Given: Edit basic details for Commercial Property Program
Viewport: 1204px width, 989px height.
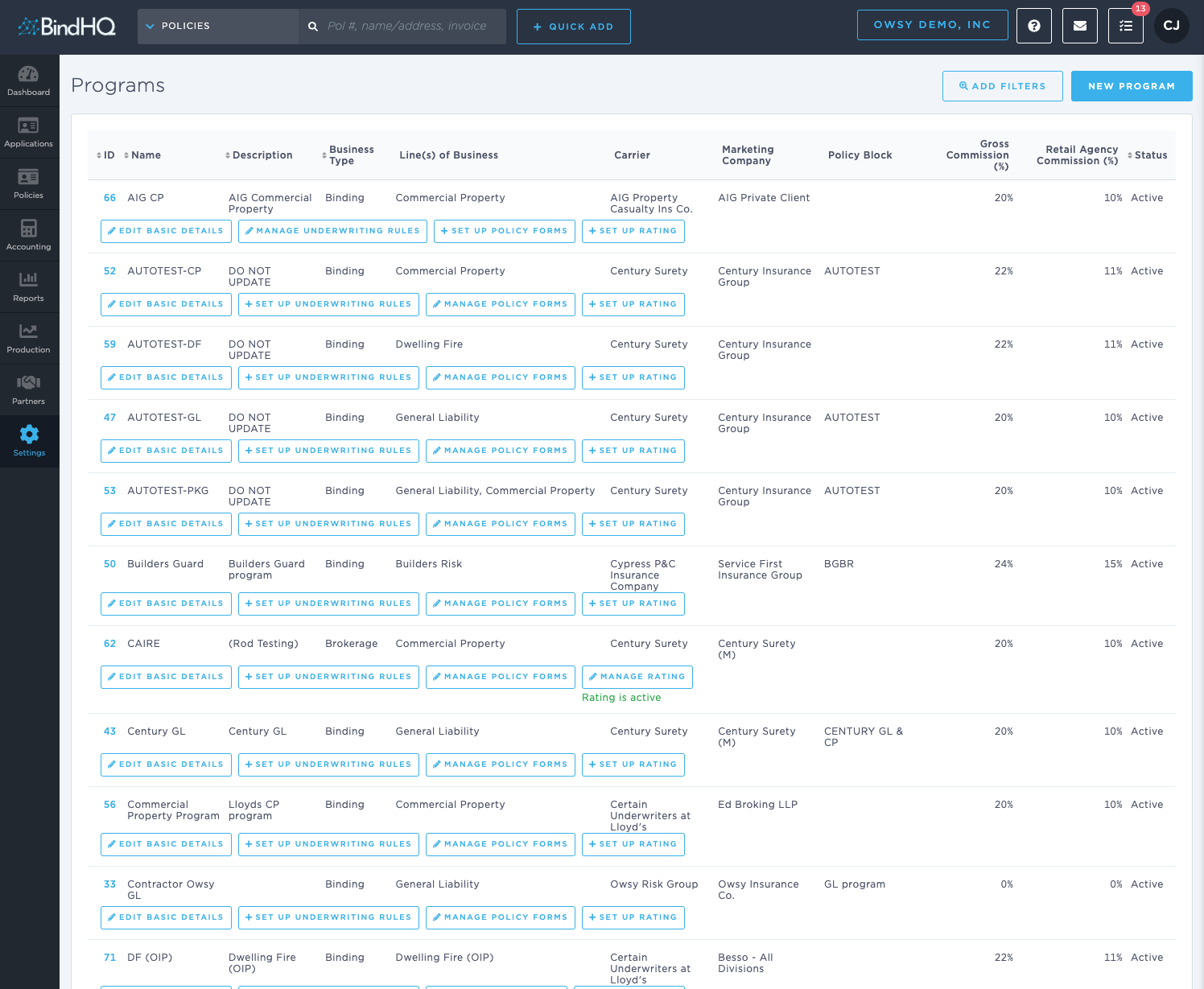Looking at the screenshot, I should pos(166,844).
